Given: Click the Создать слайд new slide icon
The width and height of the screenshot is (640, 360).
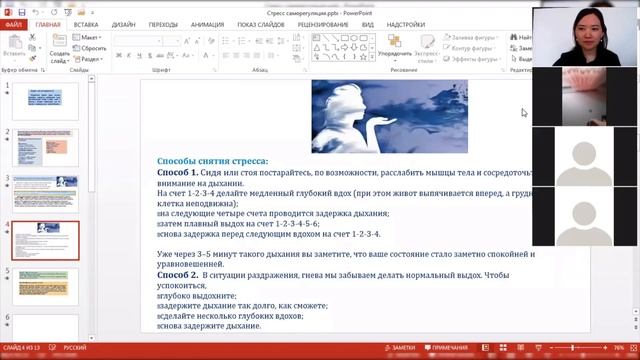Looking at the screenshot, I should click(60, 40).
